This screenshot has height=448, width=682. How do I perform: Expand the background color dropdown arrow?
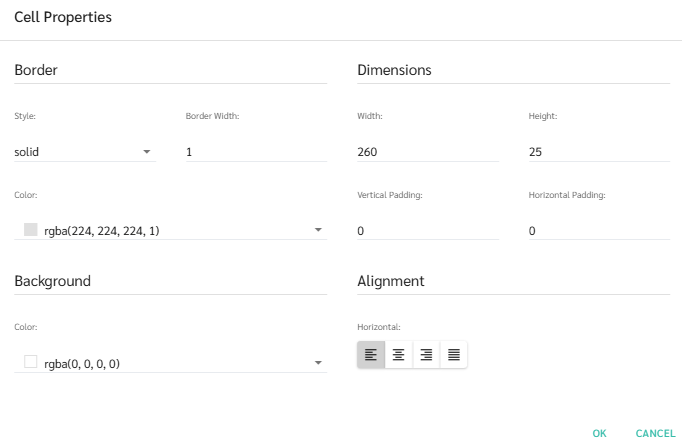[318, 362]
